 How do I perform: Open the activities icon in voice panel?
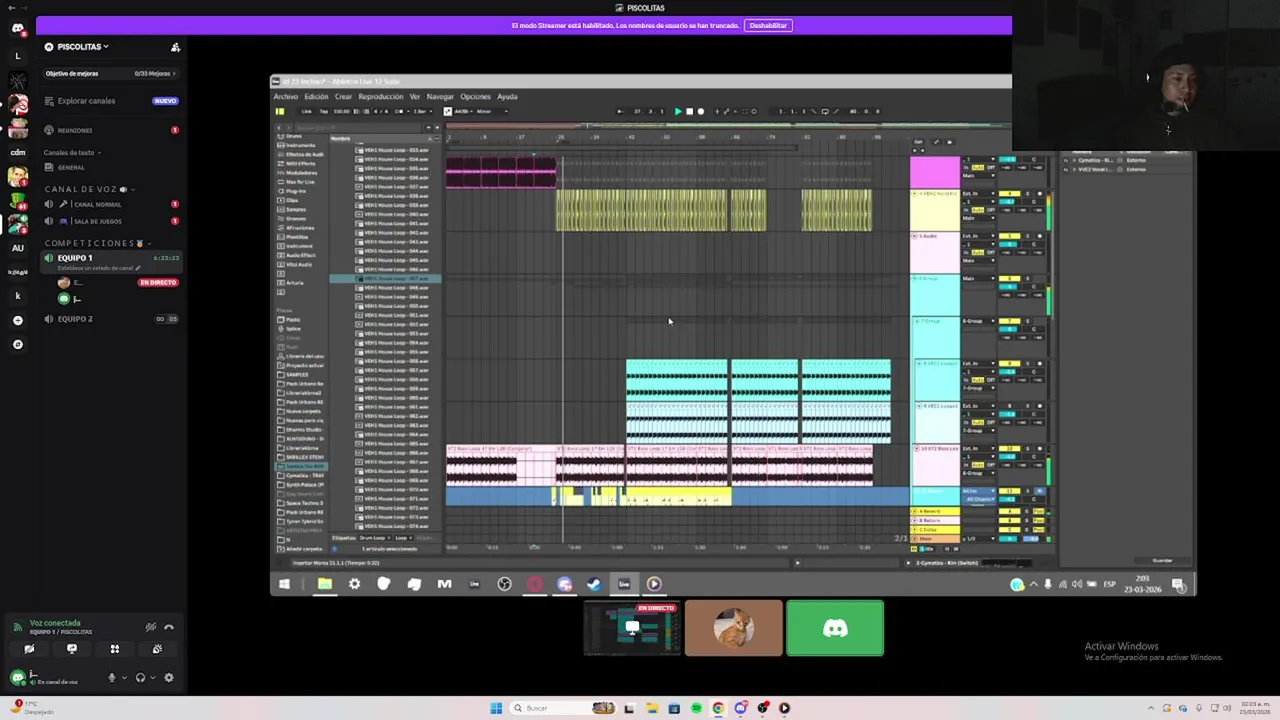coord(114,649)
